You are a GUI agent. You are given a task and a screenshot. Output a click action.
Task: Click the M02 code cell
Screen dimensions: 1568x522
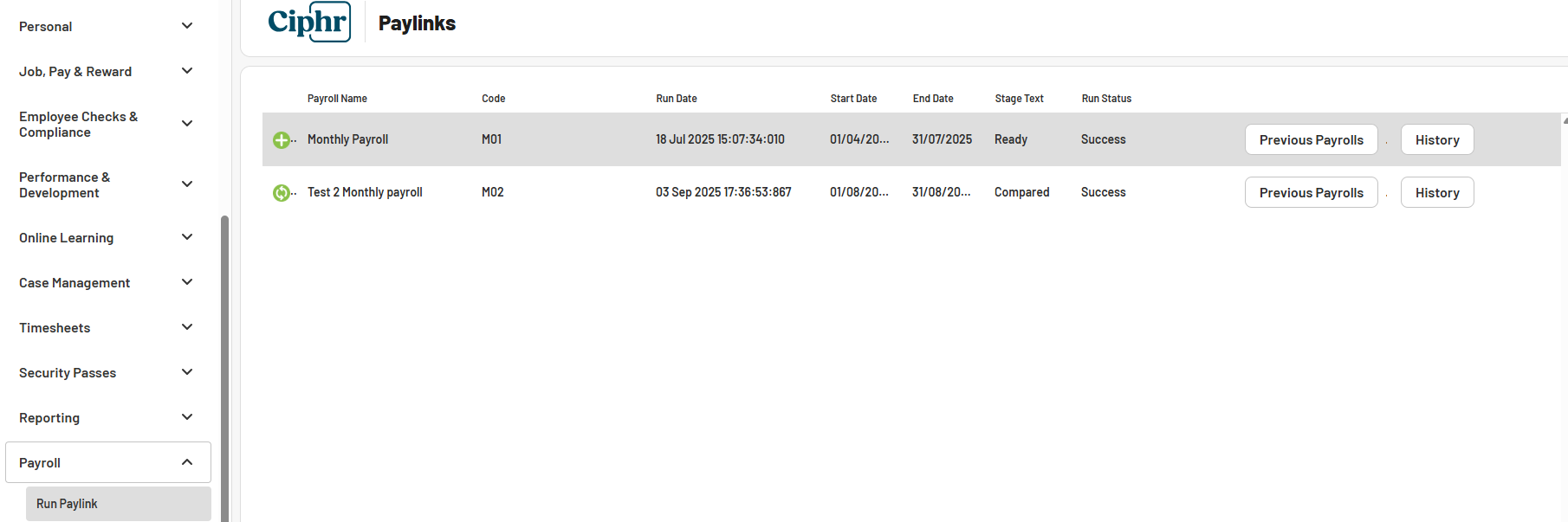click(x=492, y=192)
